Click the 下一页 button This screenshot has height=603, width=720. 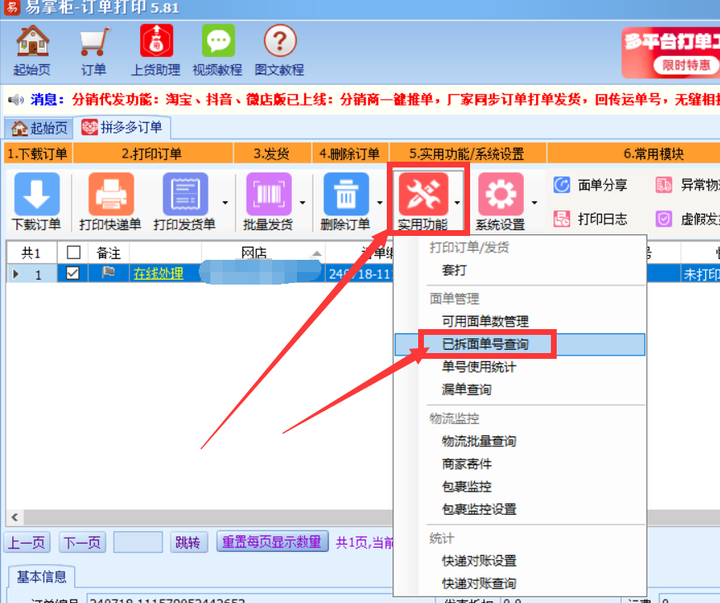click(x=82, y=542)
